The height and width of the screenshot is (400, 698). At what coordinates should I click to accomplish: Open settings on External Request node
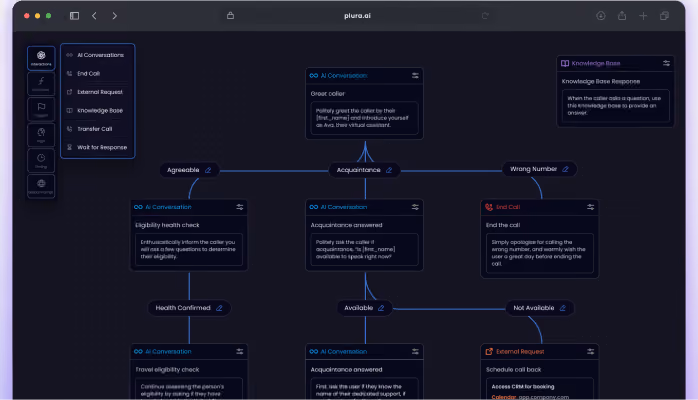click(x=590, y=352)
